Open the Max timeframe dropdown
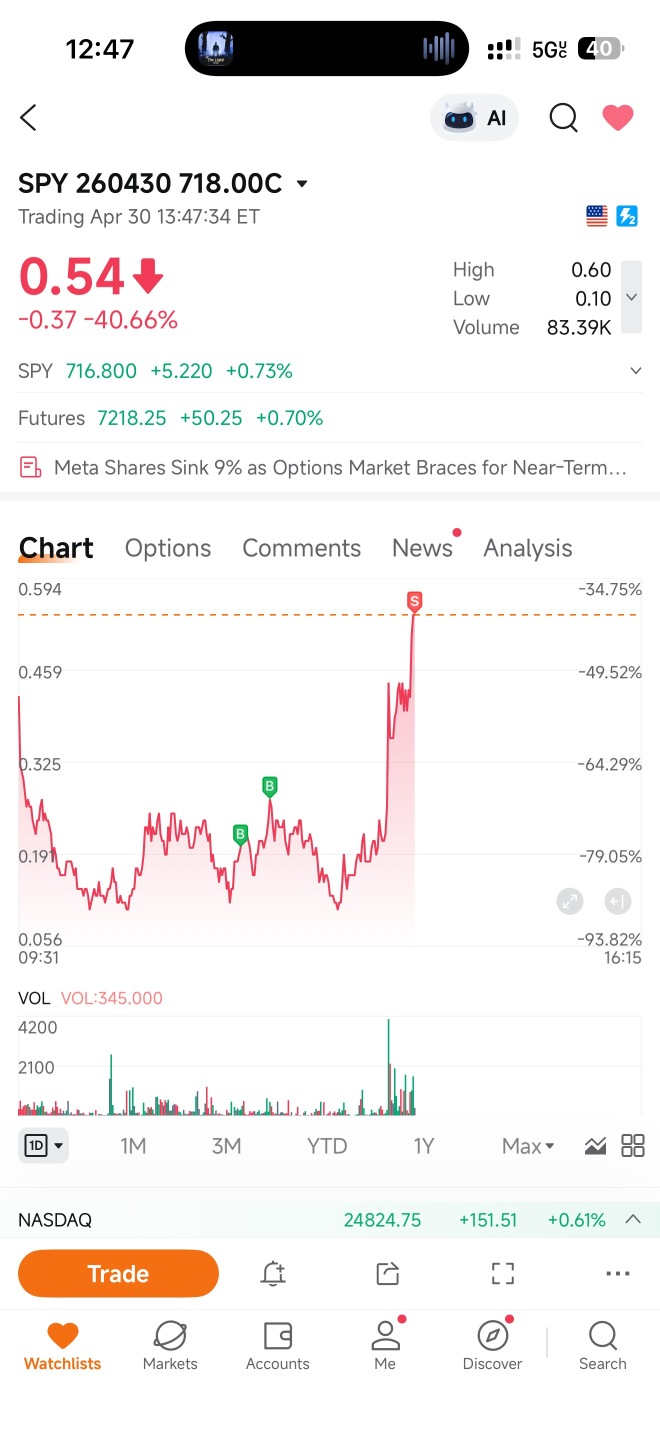Screen dimensions: 660x1434 [528, 1146]
